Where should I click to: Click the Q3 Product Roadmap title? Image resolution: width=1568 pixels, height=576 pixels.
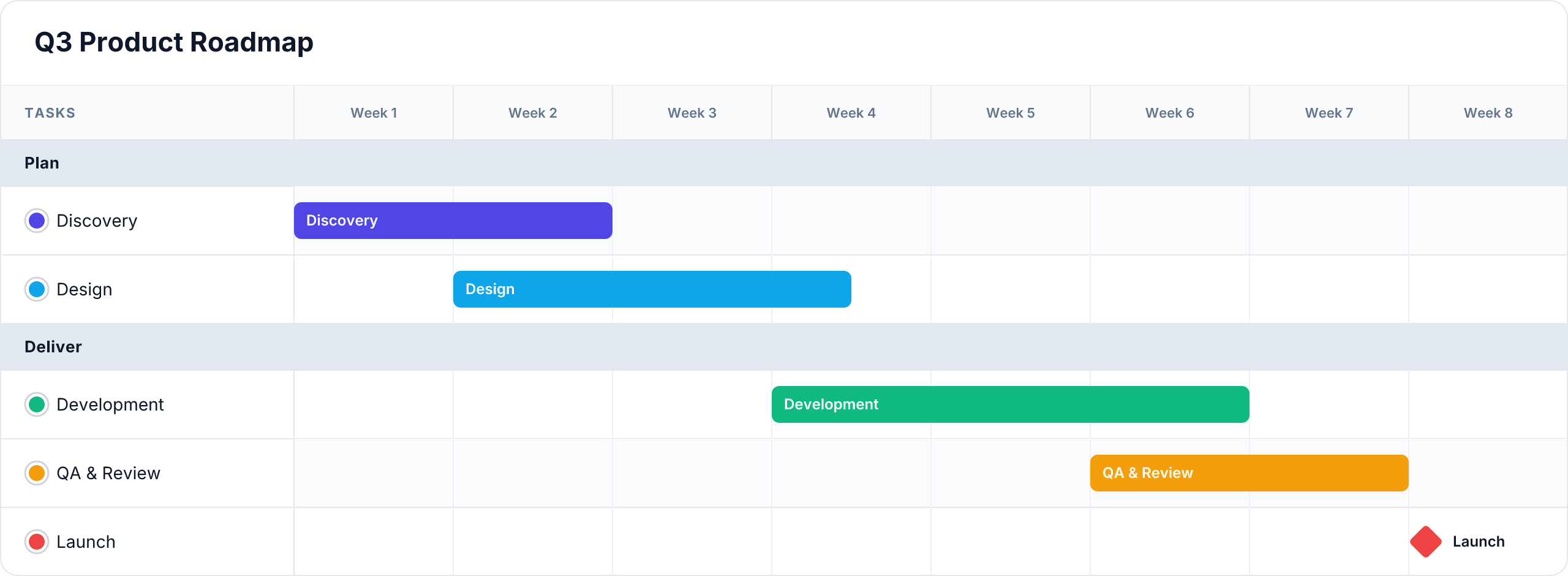(174, 42)
